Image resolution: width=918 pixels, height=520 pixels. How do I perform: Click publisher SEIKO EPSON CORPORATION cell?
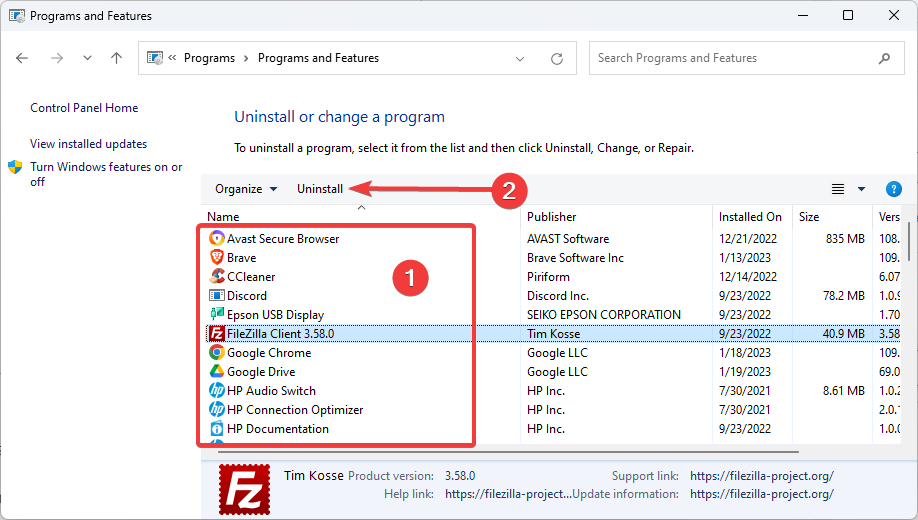(604, 314)
